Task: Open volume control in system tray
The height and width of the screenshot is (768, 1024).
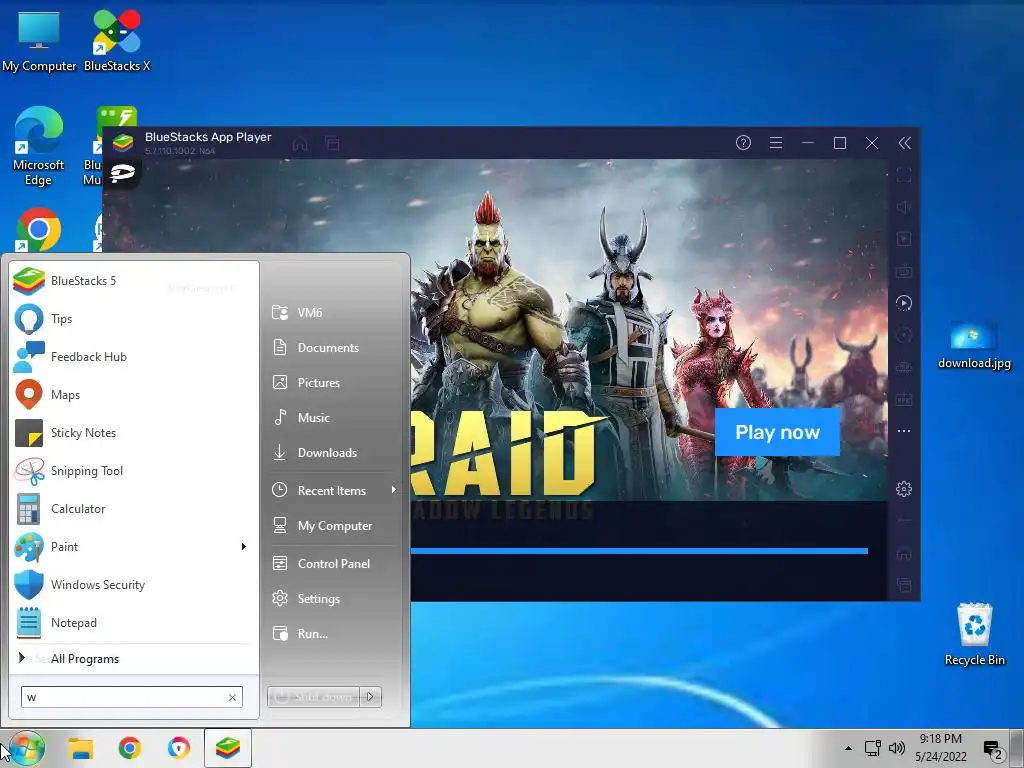Action: coord(897,748)
